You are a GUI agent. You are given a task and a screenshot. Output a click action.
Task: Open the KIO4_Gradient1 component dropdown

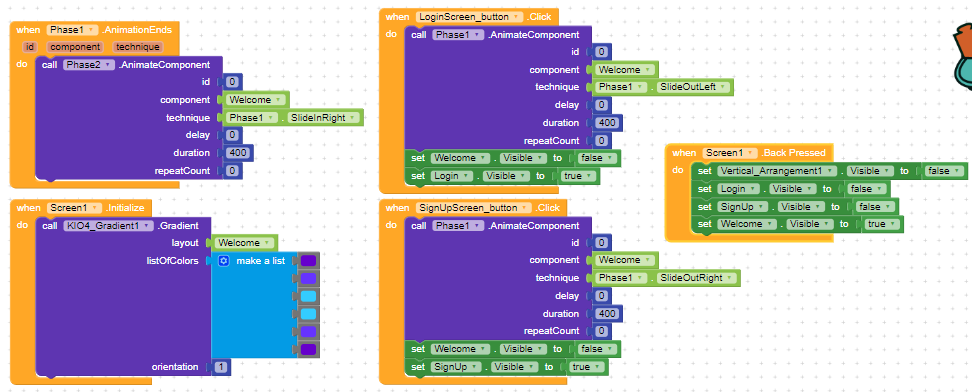point(108,226)
